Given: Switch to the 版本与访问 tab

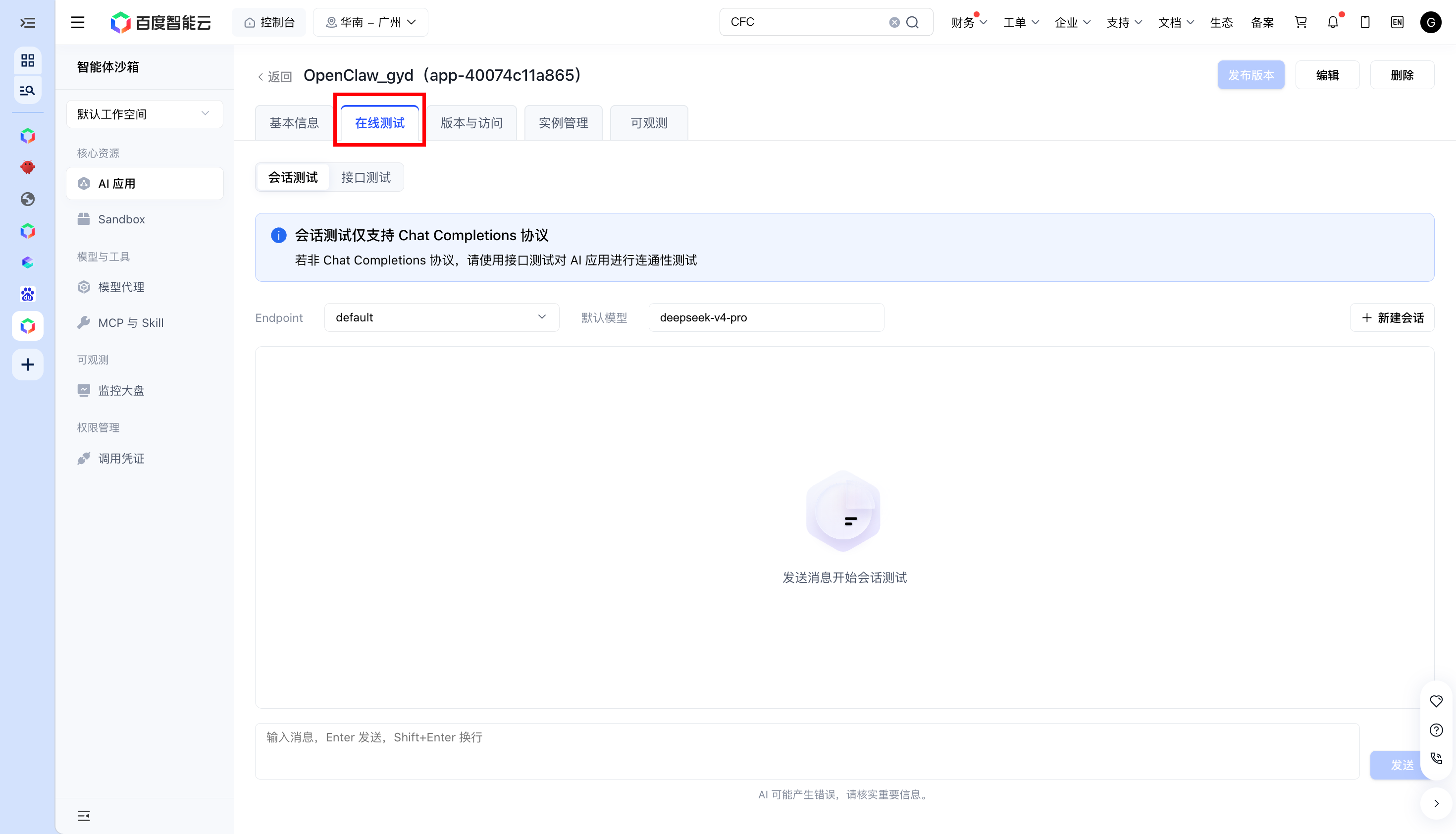Looking at the screenshot, I should tap(471, 123).
